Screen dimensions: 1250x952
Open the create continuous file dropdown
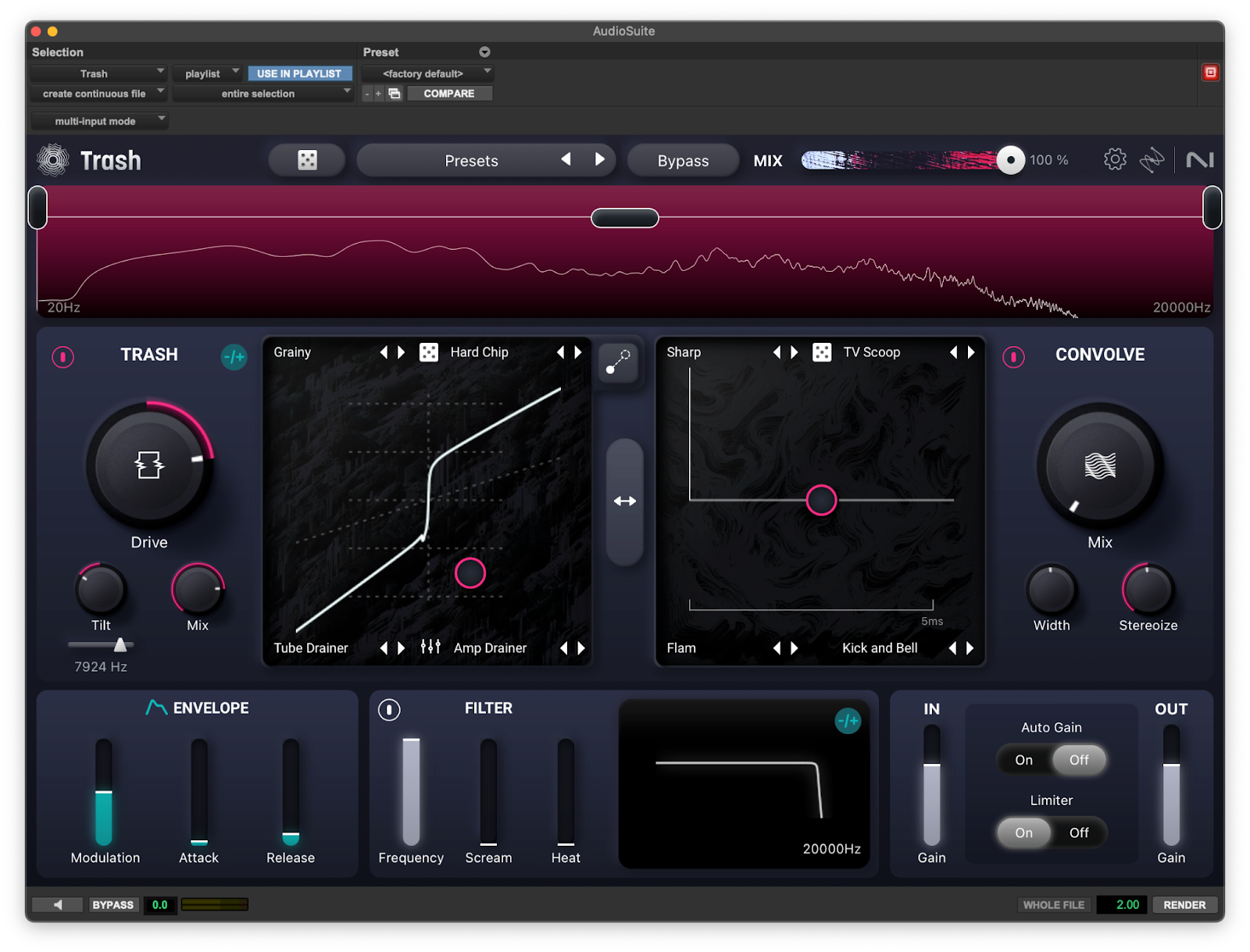pos(98,94)
